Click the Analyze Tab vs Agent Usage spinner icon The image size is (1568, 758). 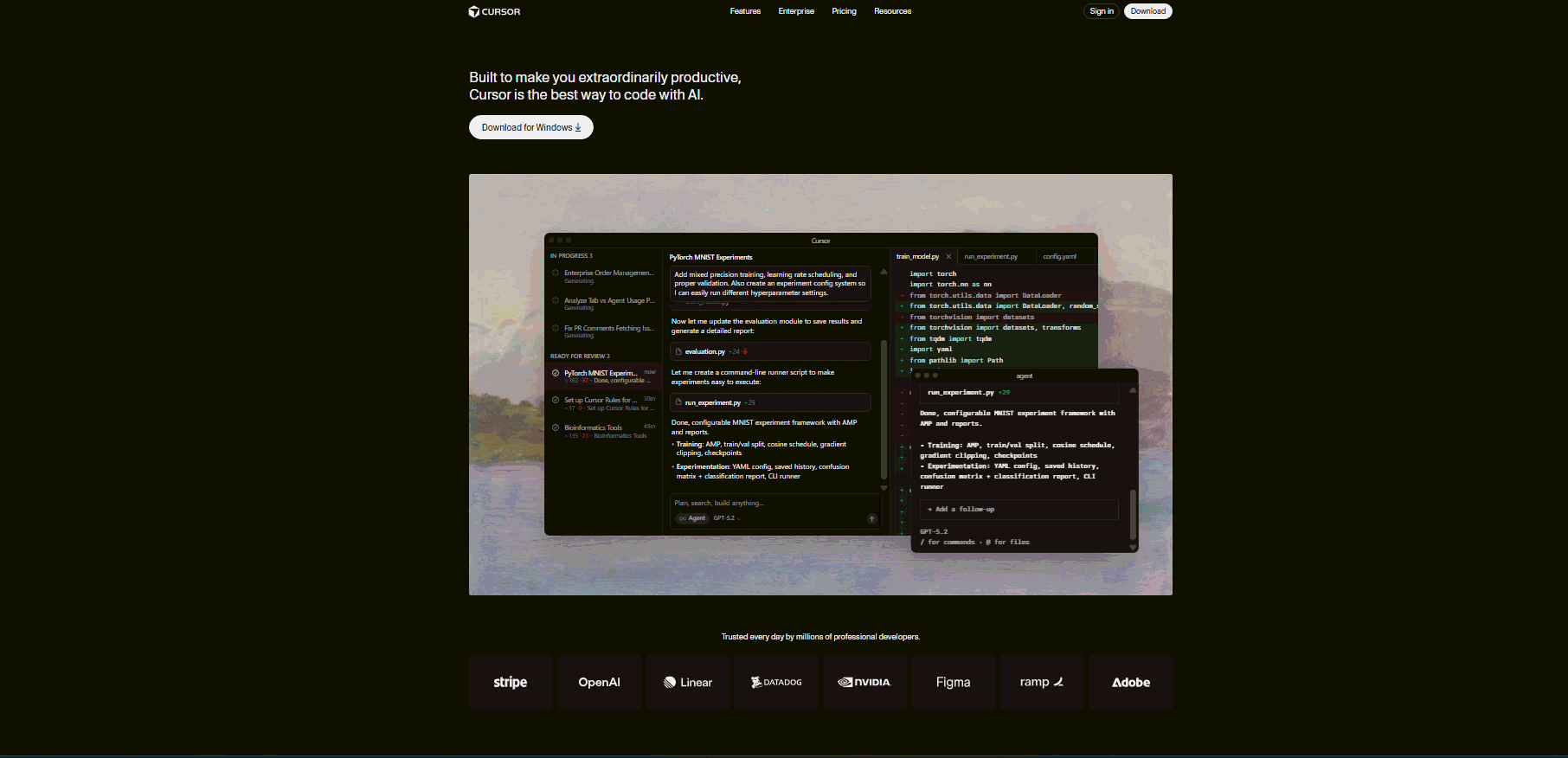[556, 300]
